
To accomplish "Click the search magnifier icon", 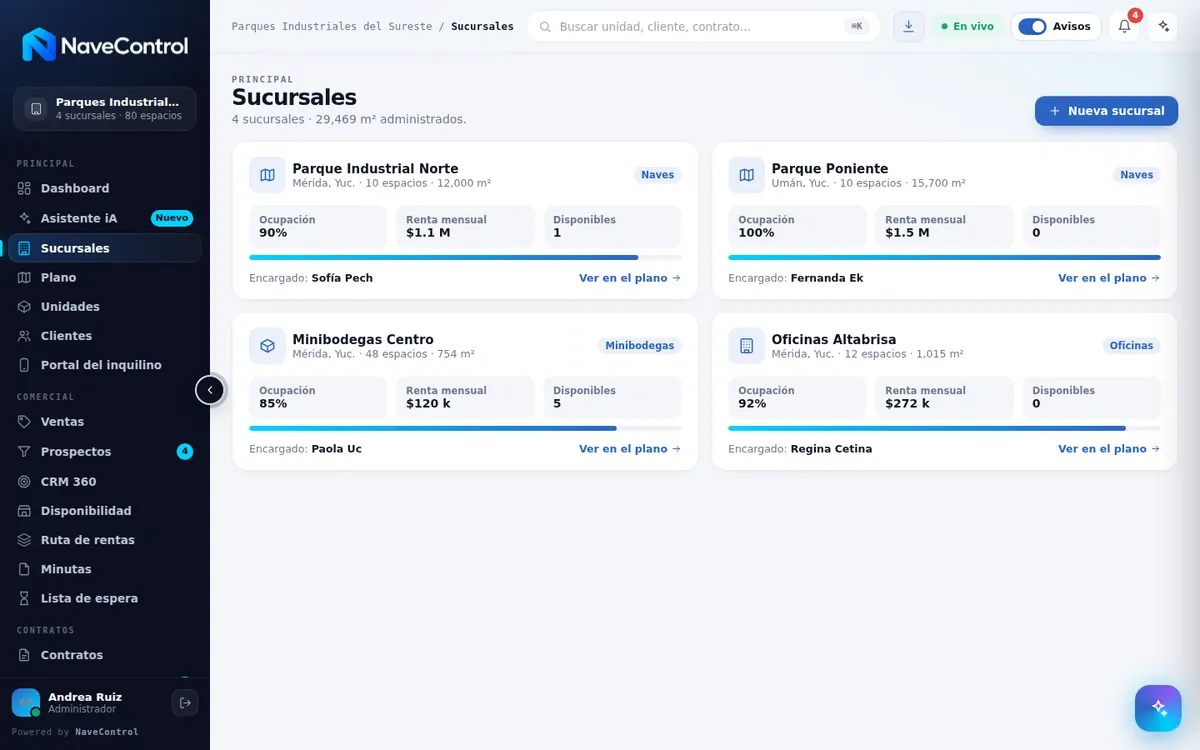I will click(545, 26).
